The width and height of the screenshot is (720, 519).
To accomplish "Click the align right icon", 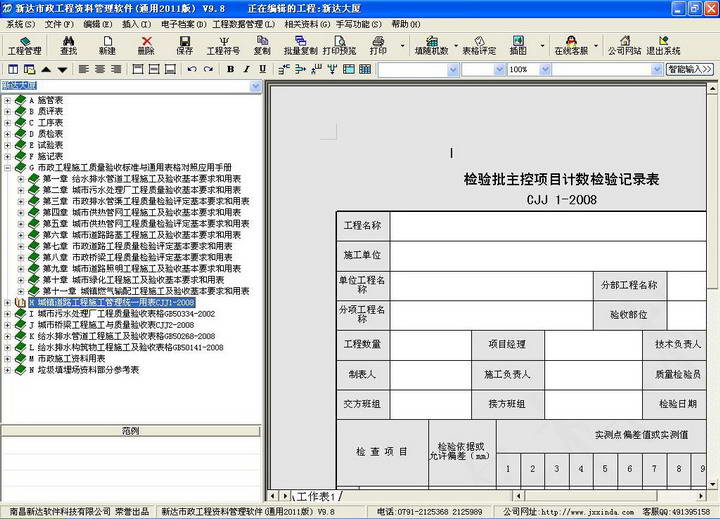I will [x=116, y=69].
